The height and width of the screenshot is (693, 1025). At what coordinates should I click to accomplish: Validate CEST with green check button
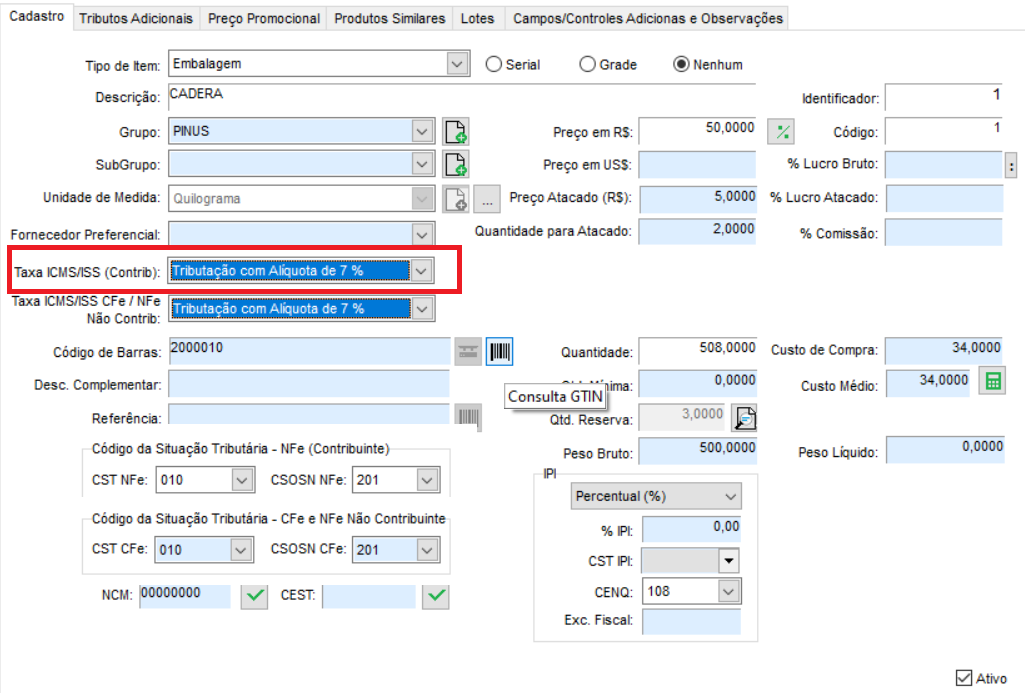(x=435, y=596)
